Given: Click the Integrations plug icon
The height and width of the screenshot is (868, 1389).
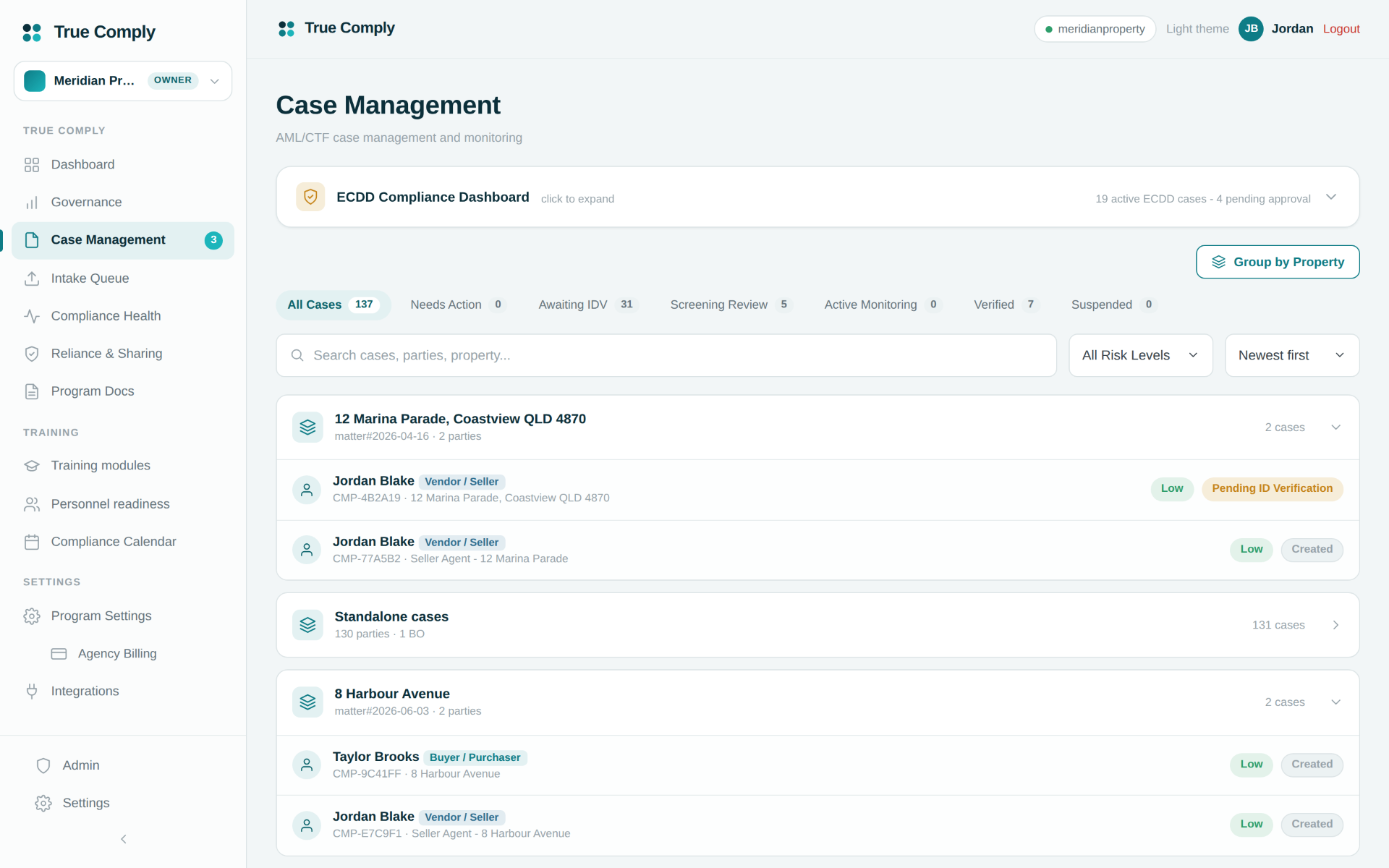Looking at the screenshot, I should [x=32, y=692].
